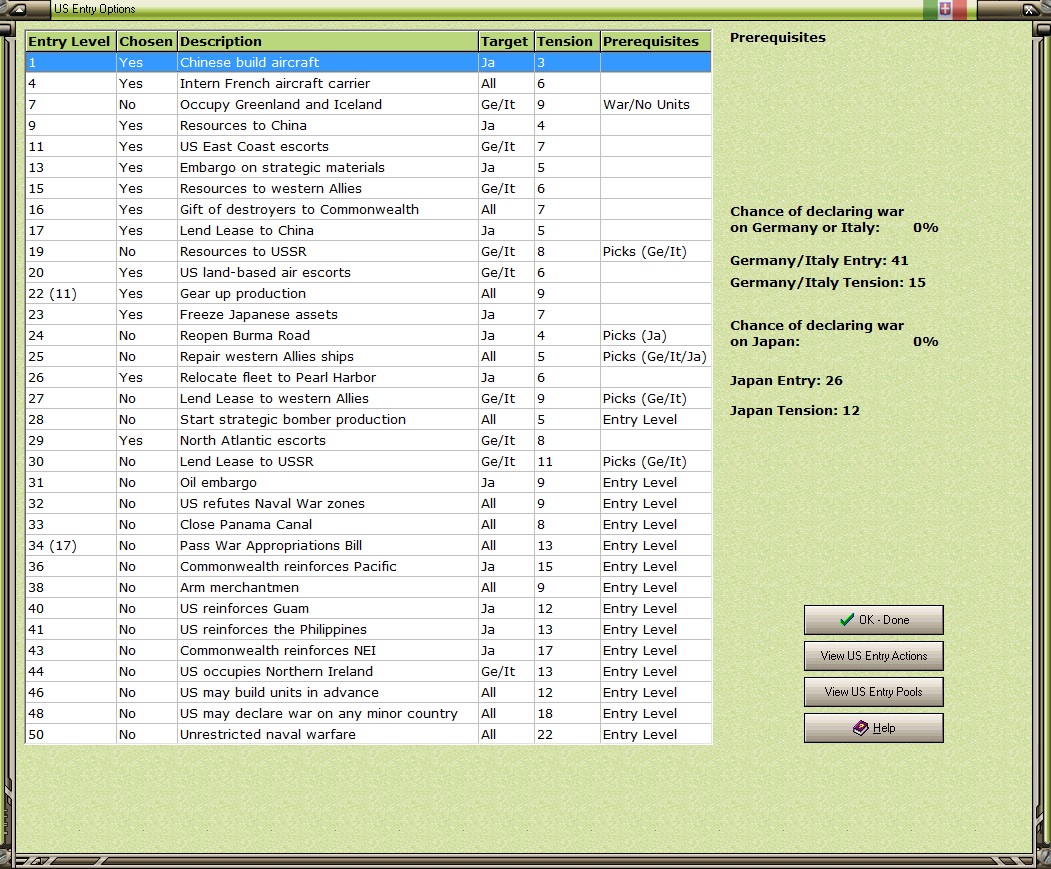The height and width of the screenshot is (869, 1051).
Task: Click tension value 22 in last row
Action: coord(567,735)
